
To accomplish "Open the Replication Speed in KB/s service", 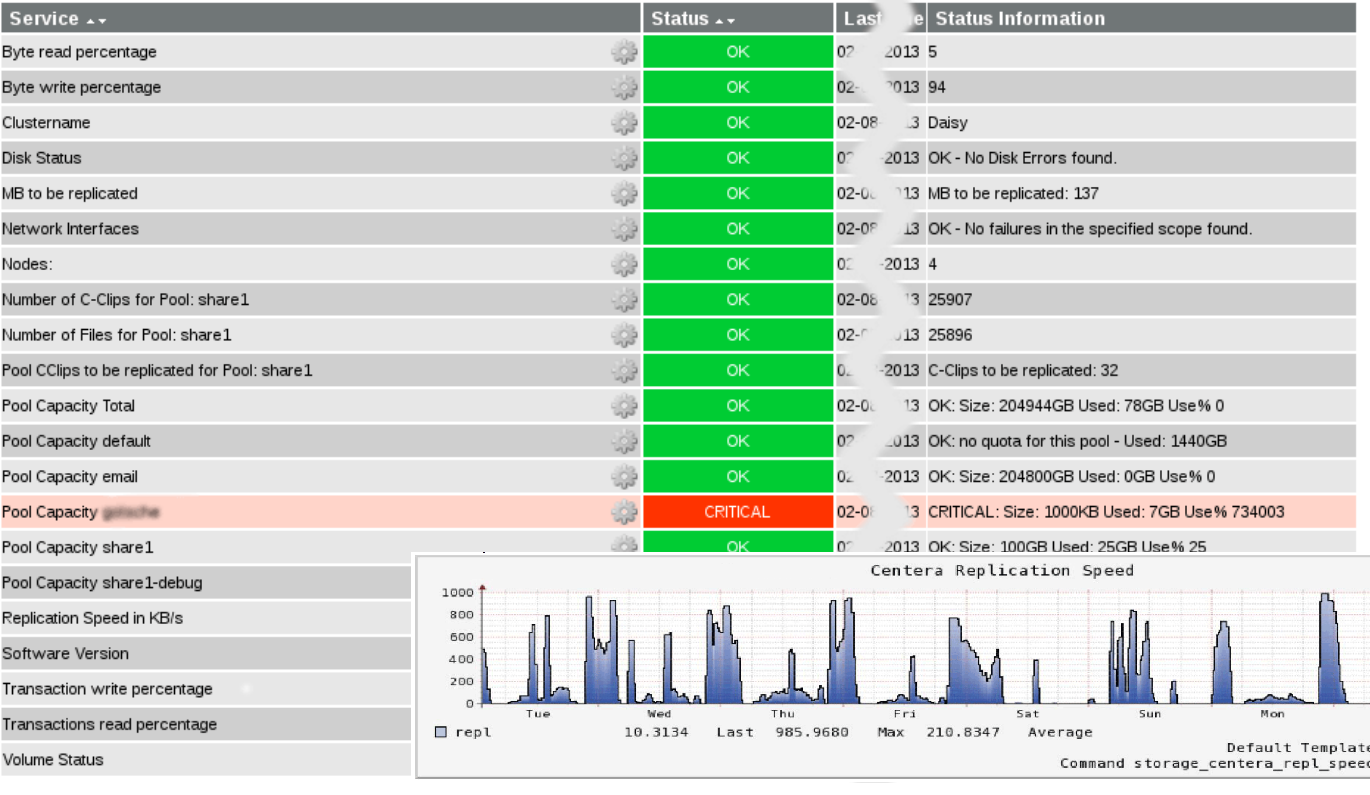I will coord(93,618).
